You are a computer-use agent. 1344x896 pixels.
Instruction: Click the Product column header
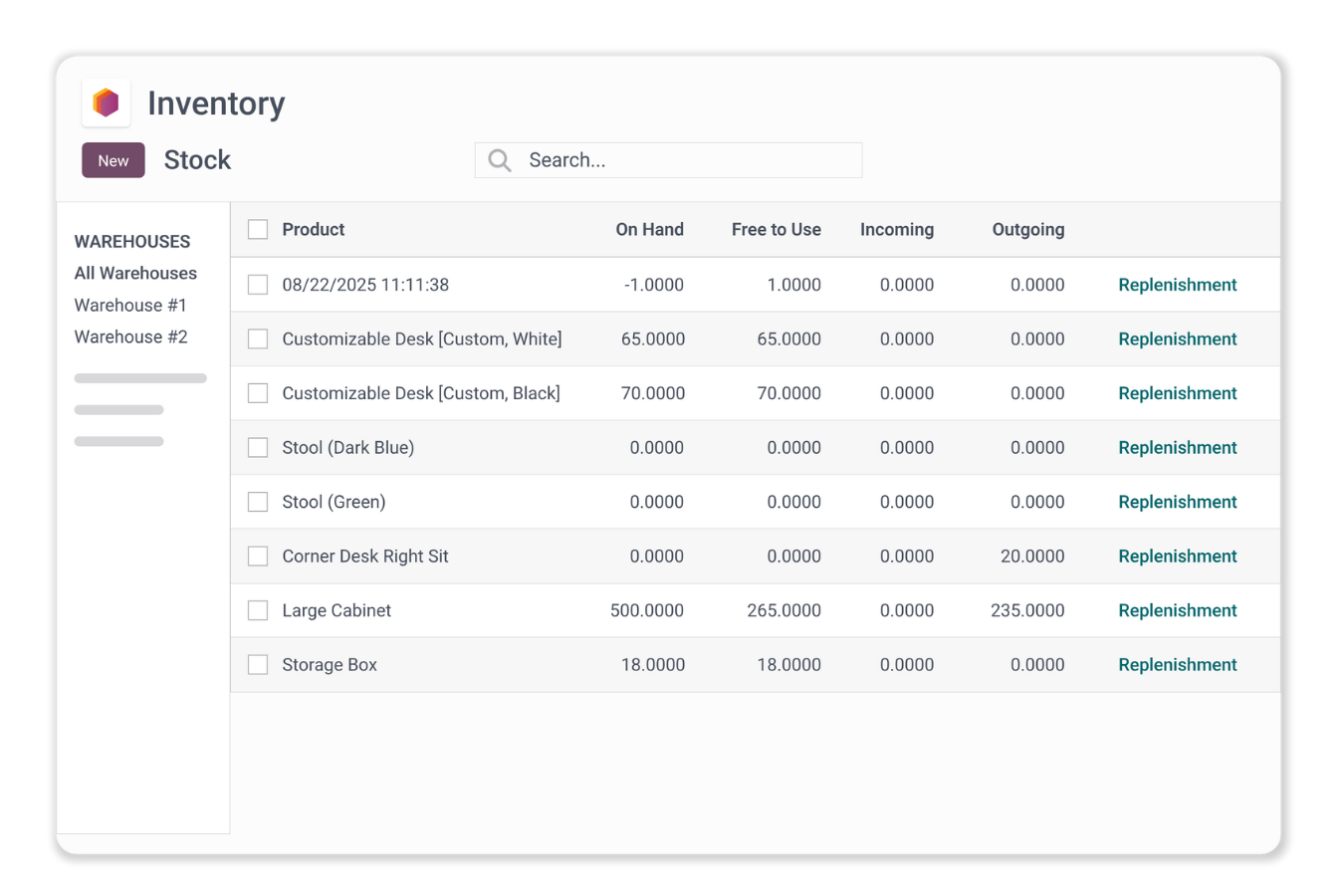pyautogui.click(x=313, y=229)
